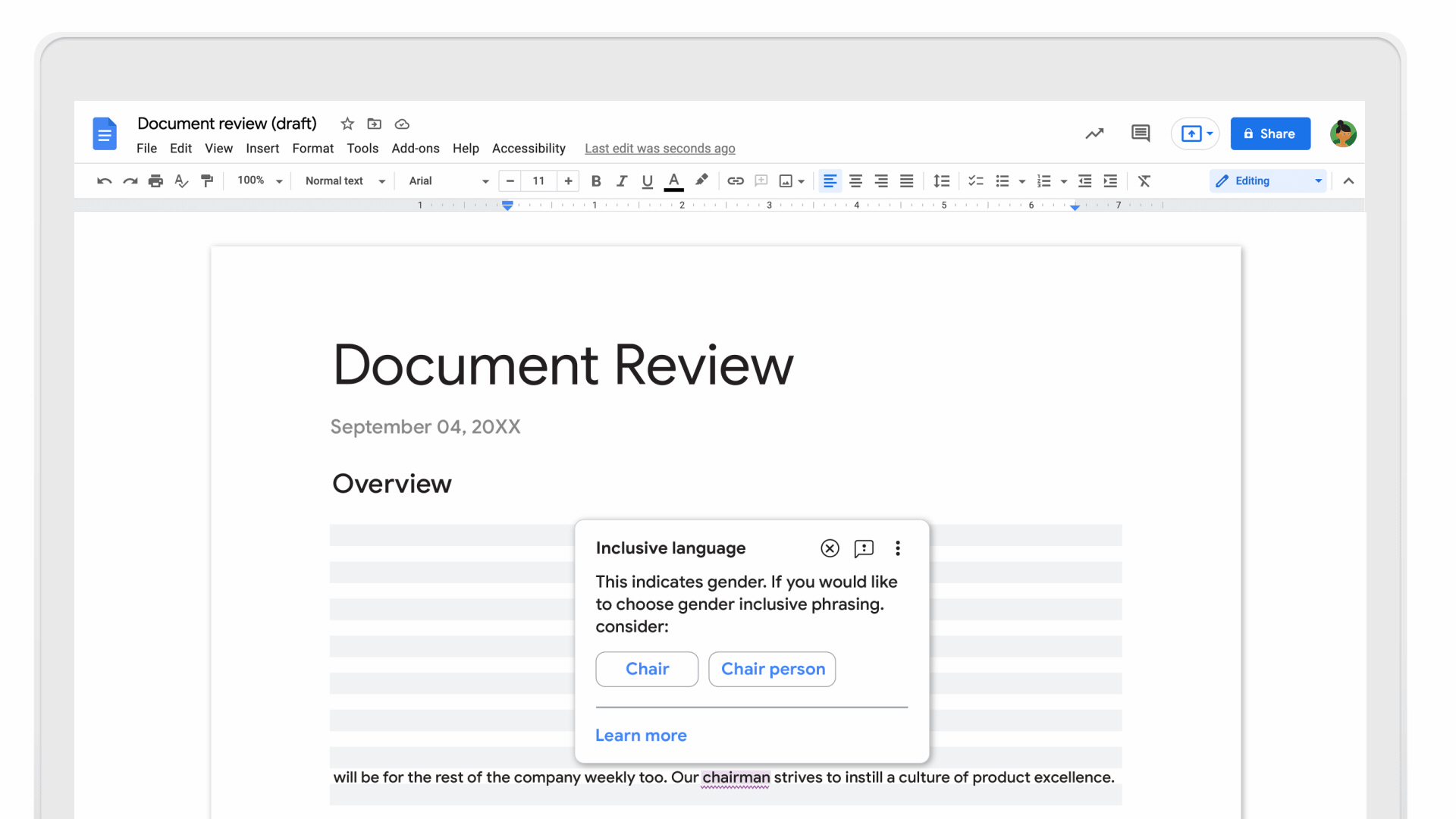Click Chair person suggestion button
1456x819 pixels.
[x=773, y=669]
